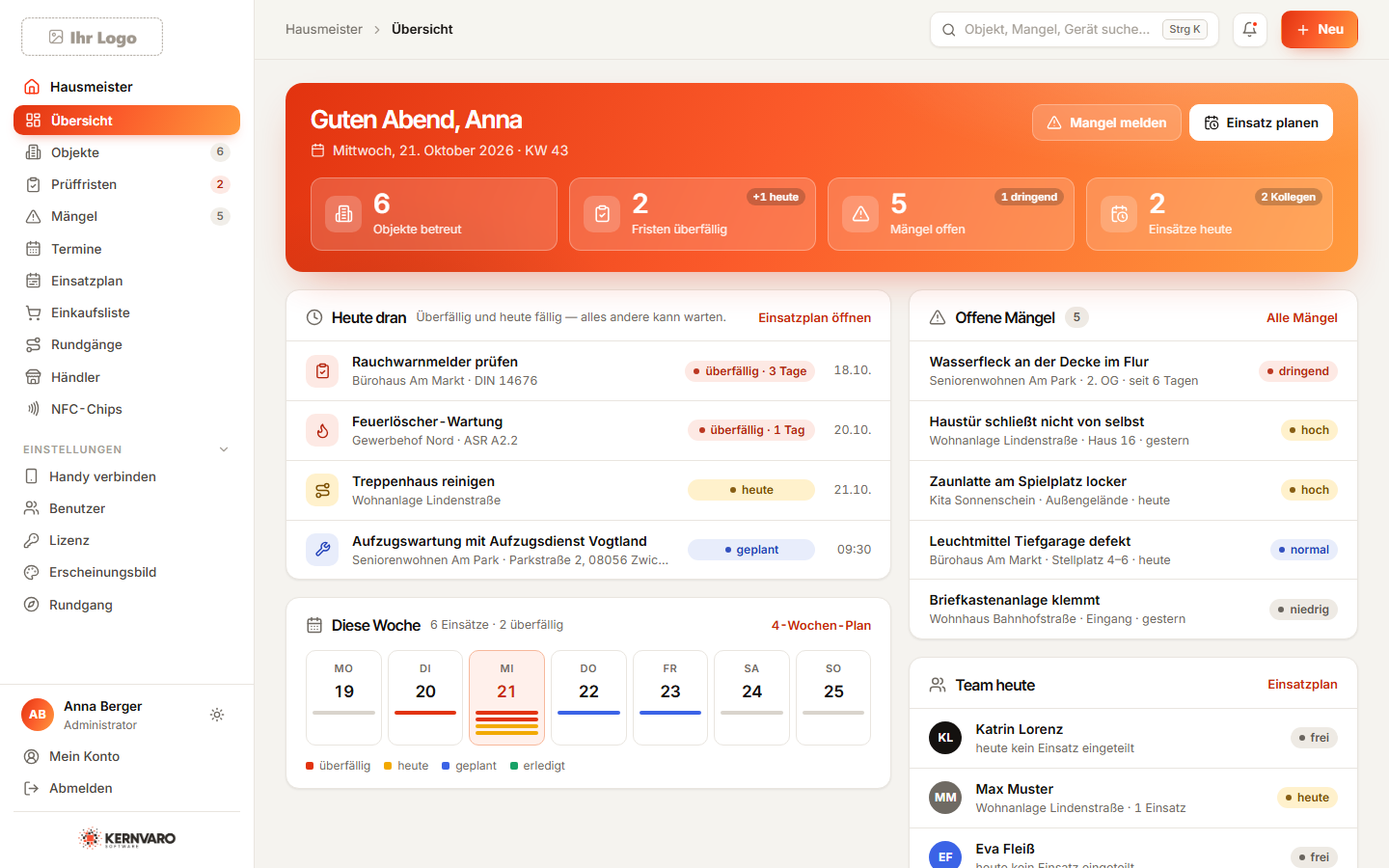Click the notification bell icon
Screen dimensions: 1389x868
pos(1250,29)
